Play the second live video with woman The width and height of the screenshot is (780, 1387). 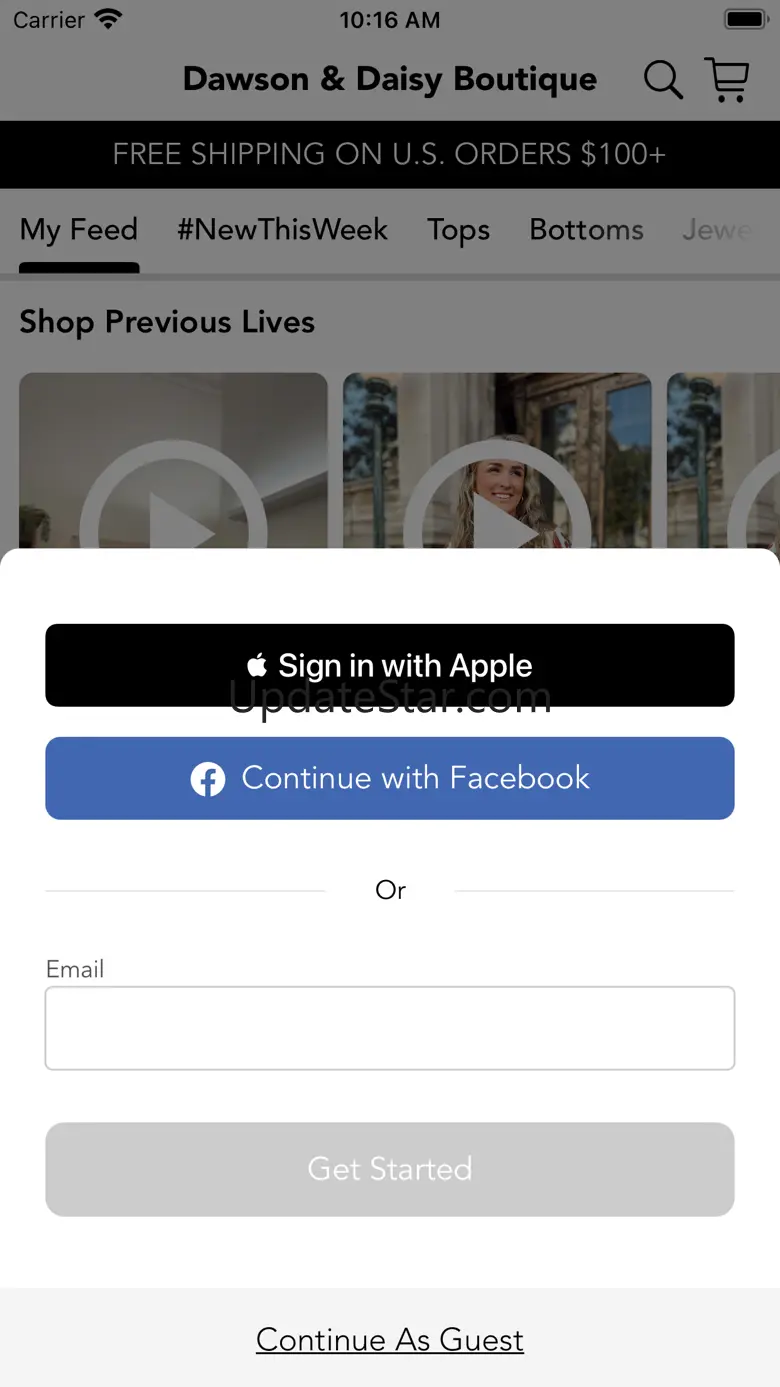coord(497,461)
